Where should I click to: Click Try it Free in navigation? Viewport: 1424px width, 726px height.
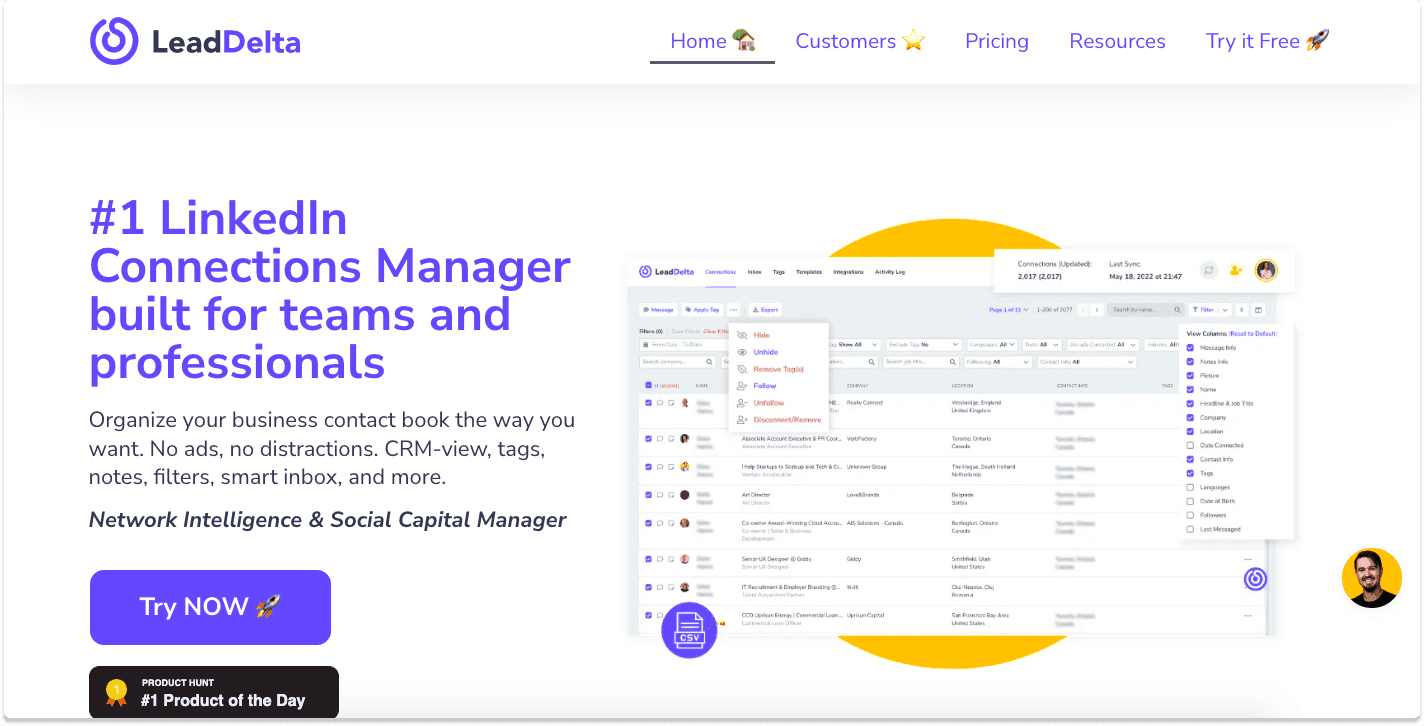tap(1267, 41)
